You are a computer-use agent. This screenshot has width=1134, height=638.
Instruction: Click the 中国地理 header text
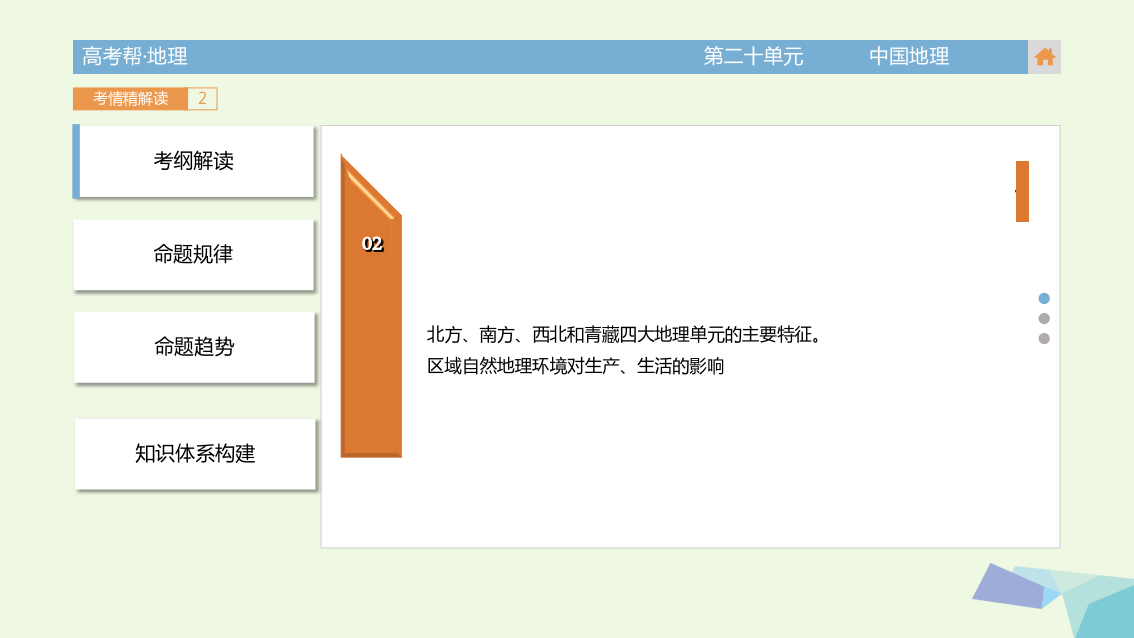908,56
